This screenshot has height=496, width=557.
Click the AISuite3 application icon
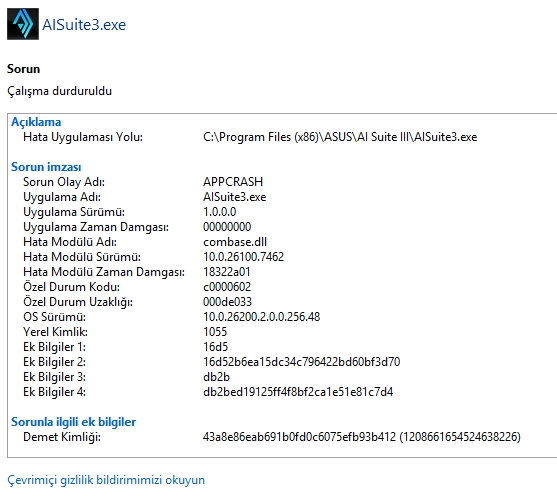pos(23,24)
